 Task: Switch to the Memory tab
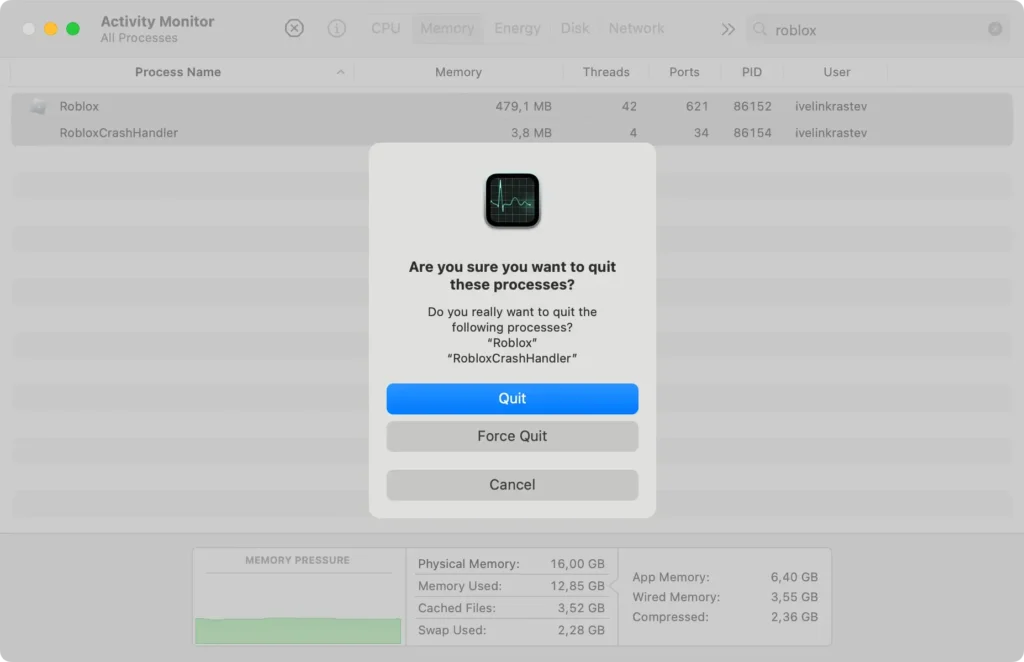(x=447, y=29)
